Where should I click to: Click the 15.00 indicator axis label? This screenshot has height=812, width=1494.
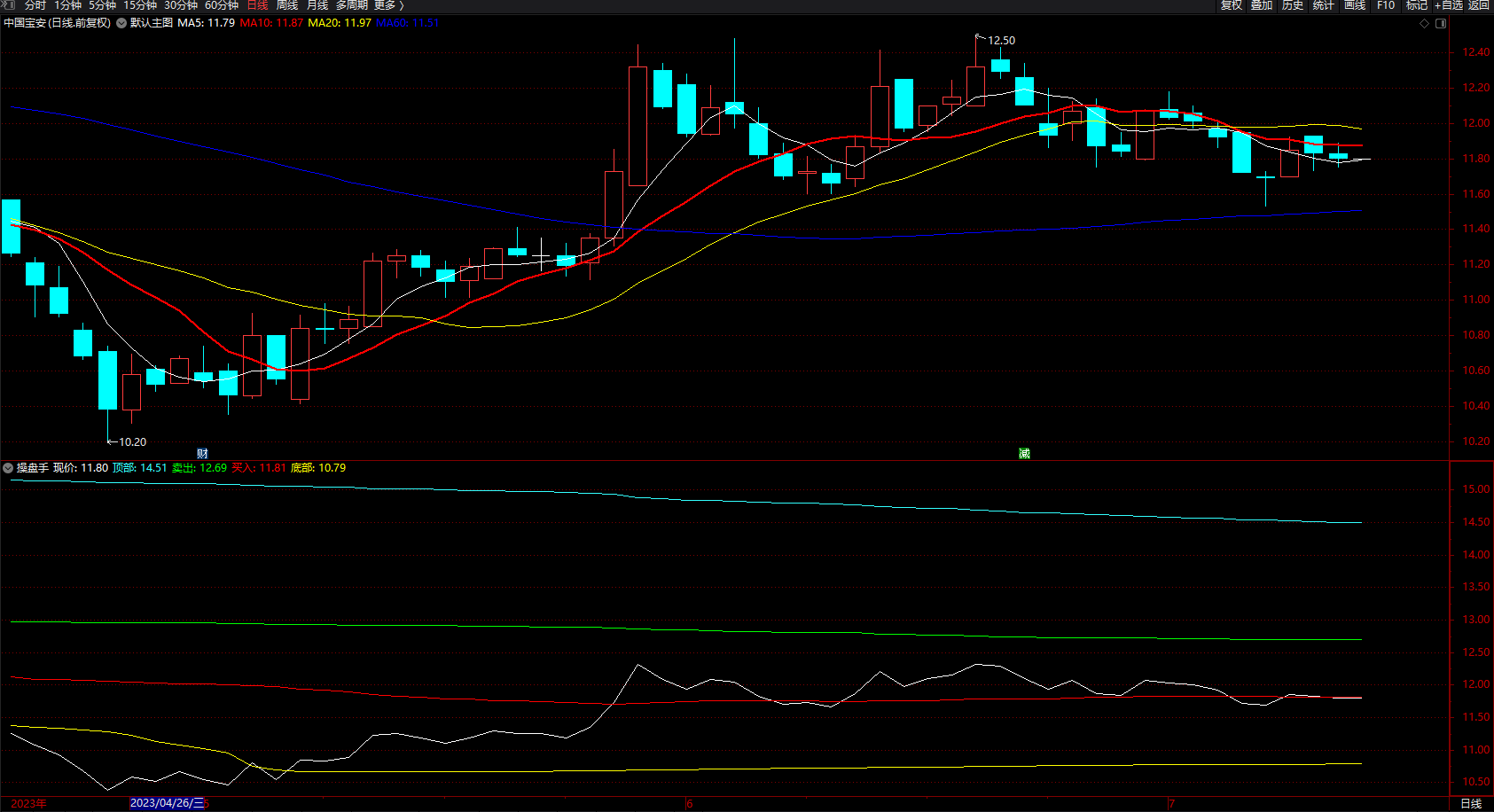pos(1476,489)
